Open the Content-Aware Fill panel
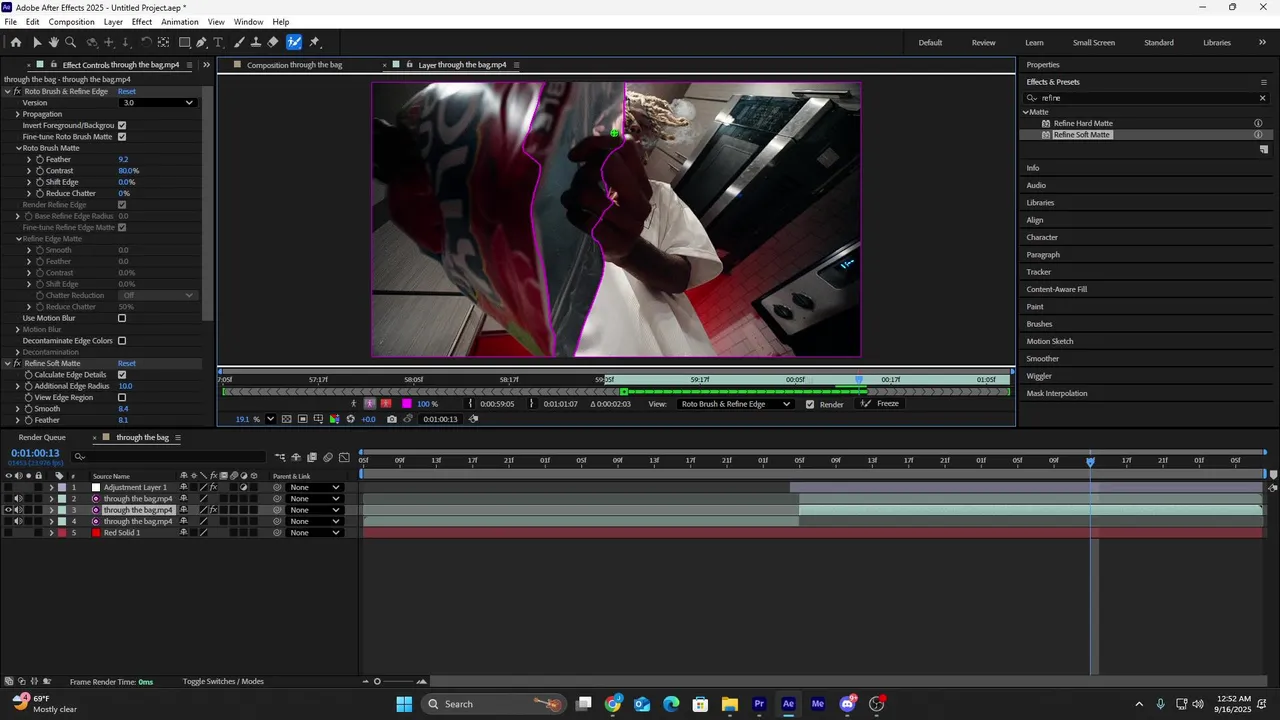This screenshot has width=1280, height=720. pyautogui.click(x=1057, y=289)
